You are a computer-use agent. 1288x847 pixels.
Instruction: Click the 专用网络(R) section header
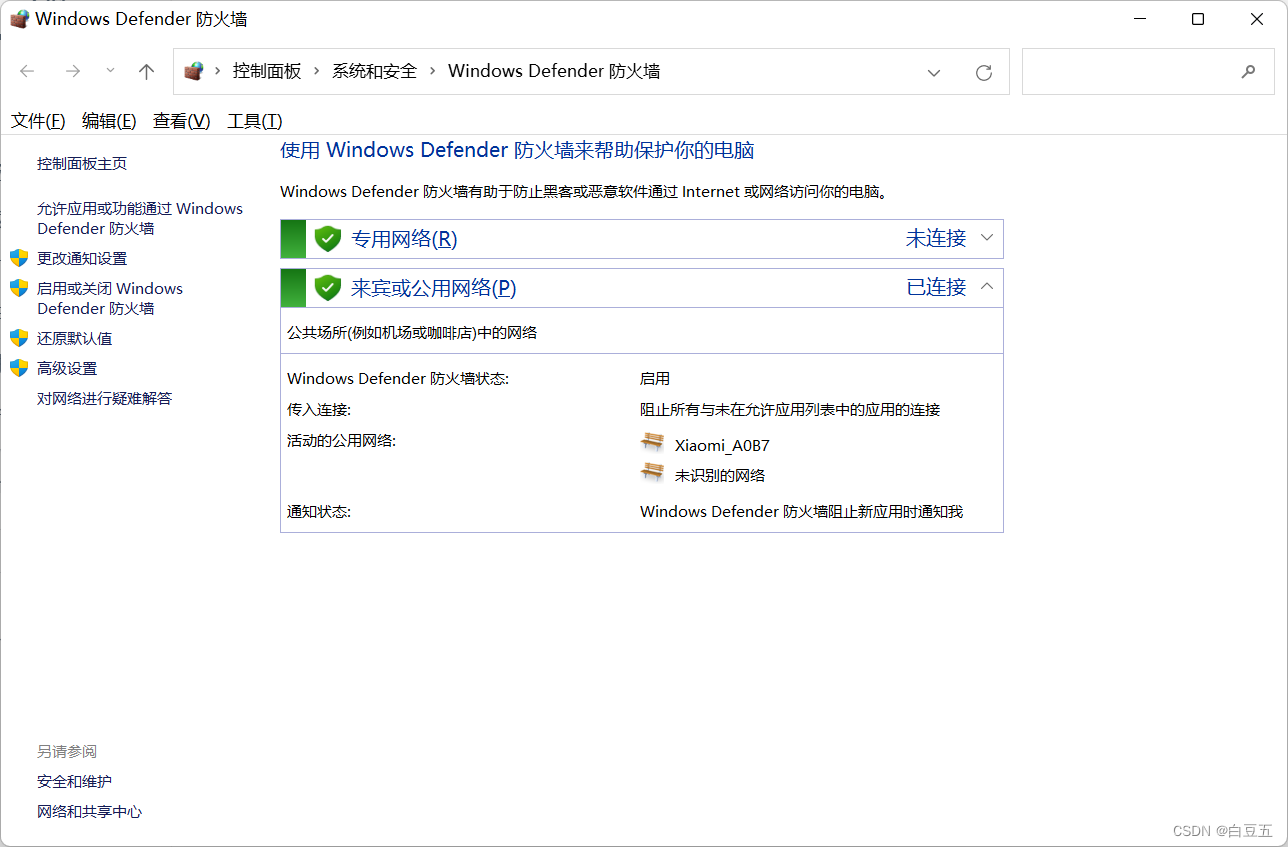(x=642, y=239)
